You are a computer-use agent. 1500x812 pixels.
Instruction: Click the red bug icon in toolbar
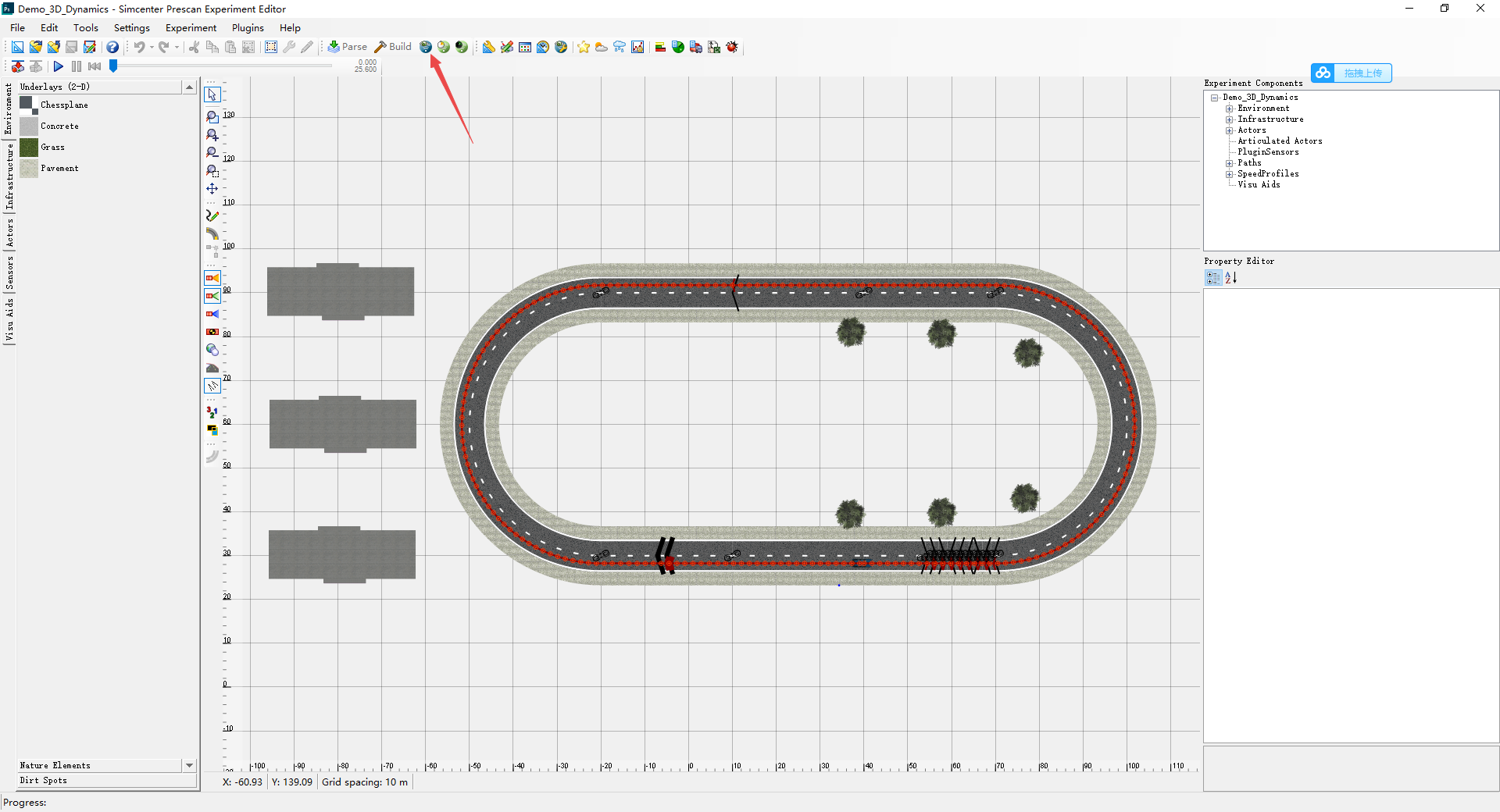(732, 47)
